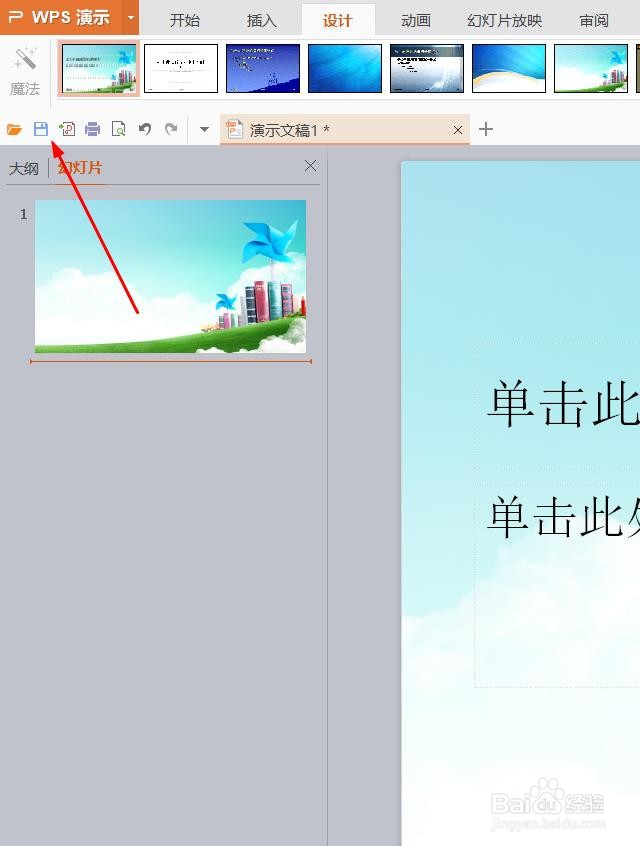Click the redo arrow icon
This screenshot has width=640, height=846.
click(x=171, y=129)
